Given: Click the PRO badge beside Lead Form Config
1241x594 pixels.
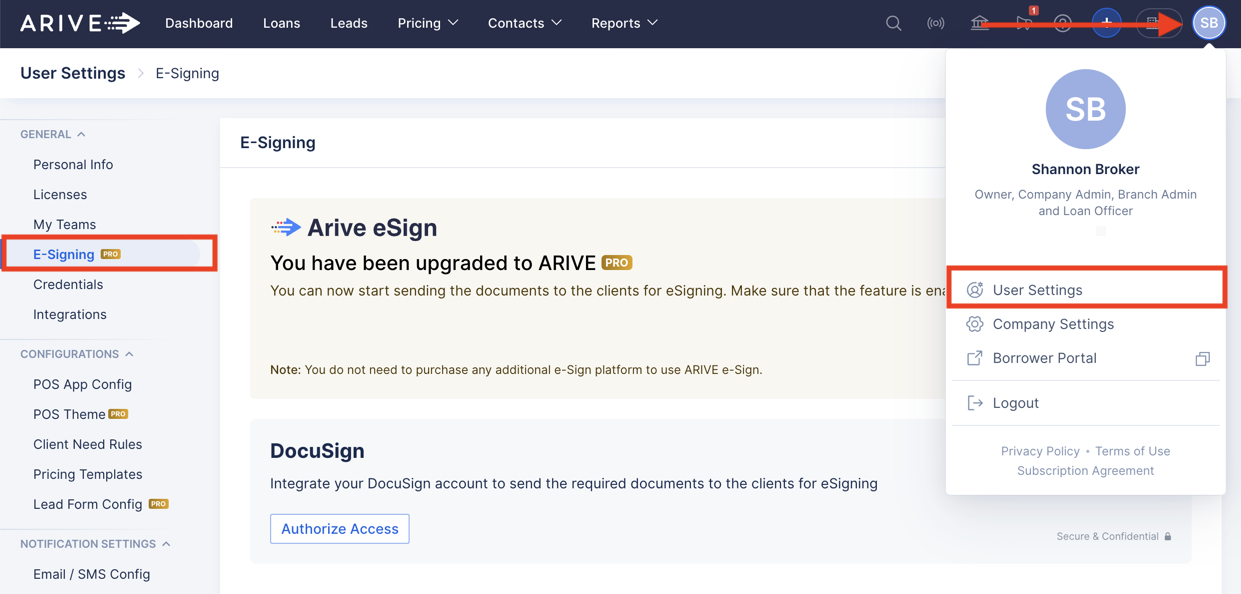Looking at the screenshot, I should pyautogui.click(x=158, y=504).
